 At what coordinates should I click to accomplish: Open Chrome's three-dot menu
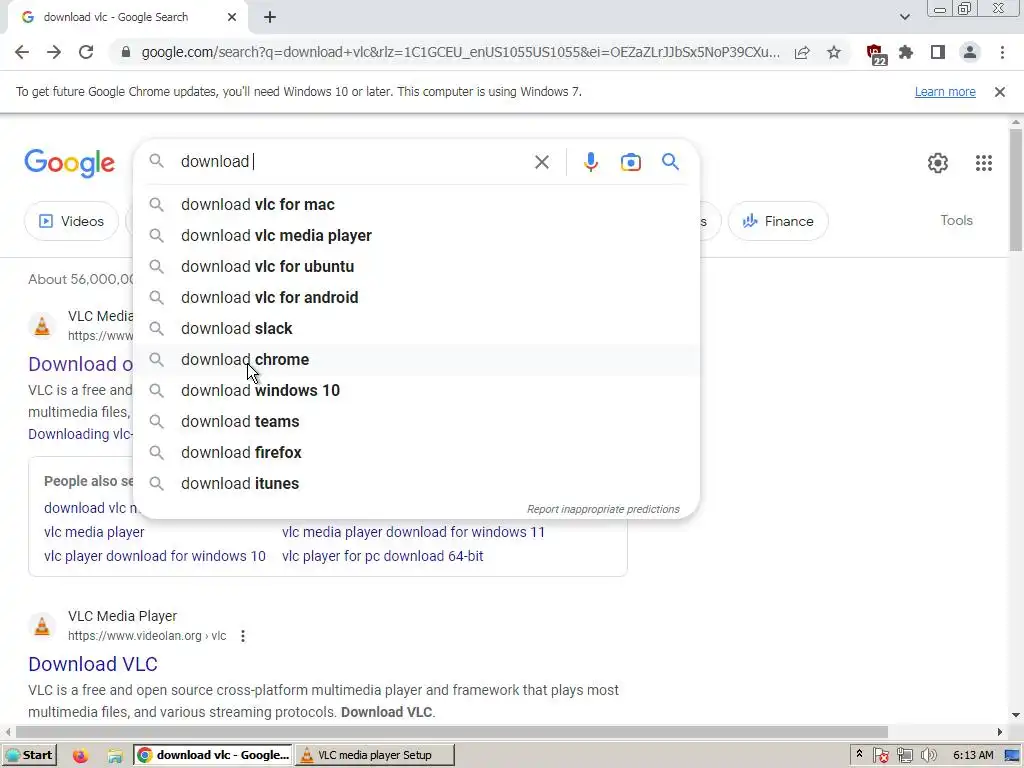(1002, 52)
